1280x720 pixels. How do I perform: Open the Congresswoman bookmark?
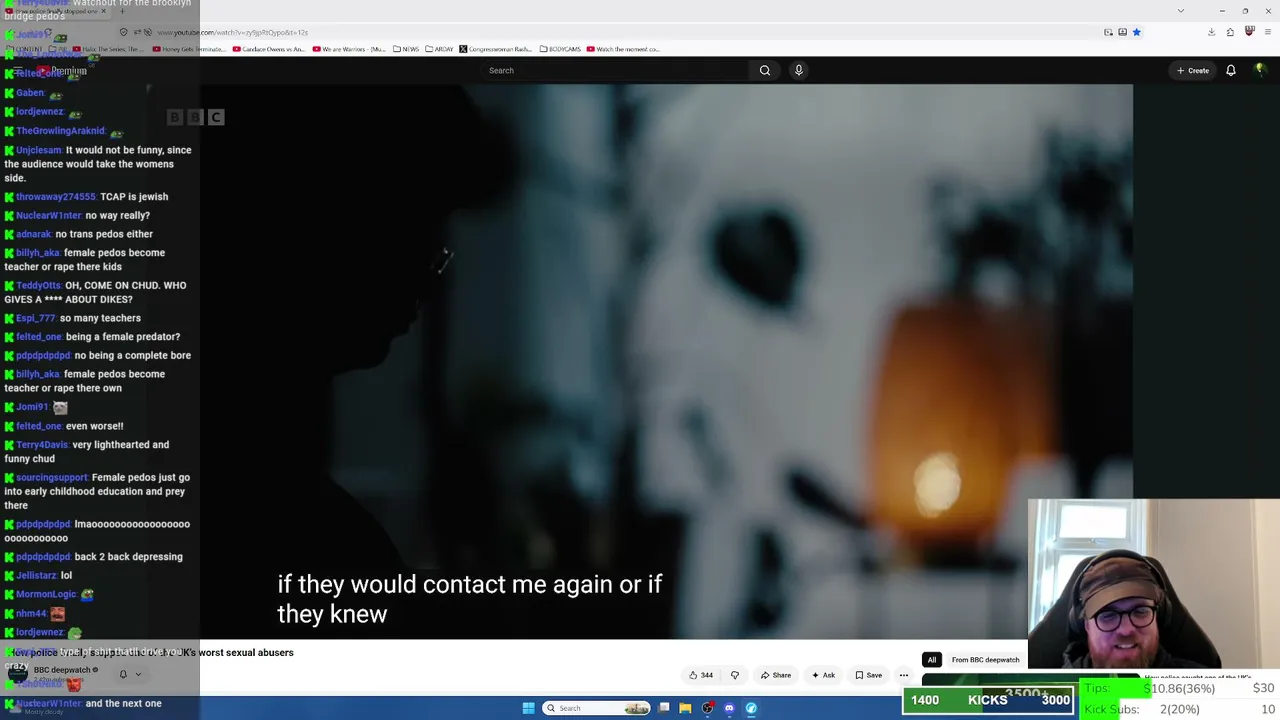click(496, 49)
